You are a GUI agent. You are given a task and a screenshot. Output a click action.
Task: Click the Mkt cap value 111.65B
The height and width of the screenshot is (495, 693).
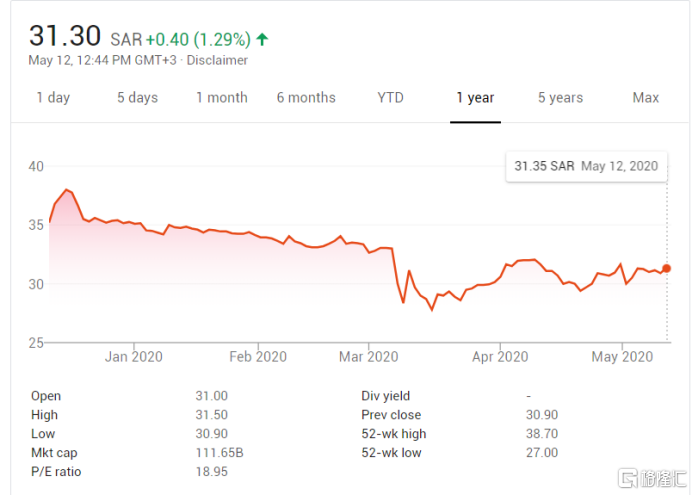pos(219,453)
